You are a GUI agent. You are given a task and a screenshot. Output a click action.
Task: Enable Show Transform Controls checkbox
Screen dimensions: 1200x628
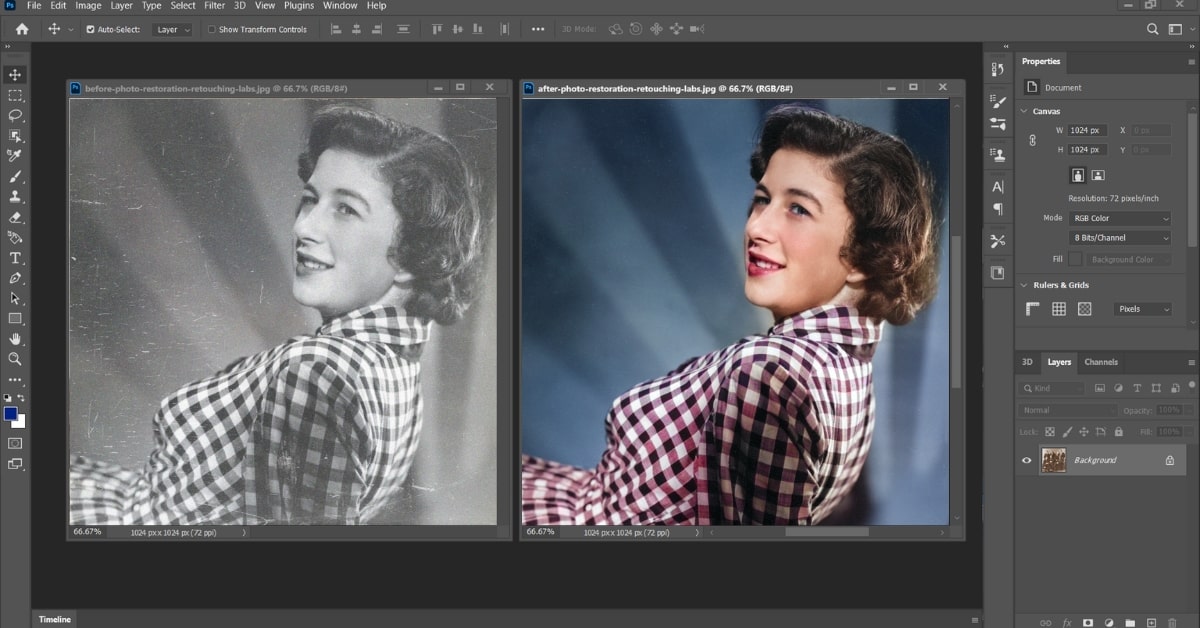point(212,29)
